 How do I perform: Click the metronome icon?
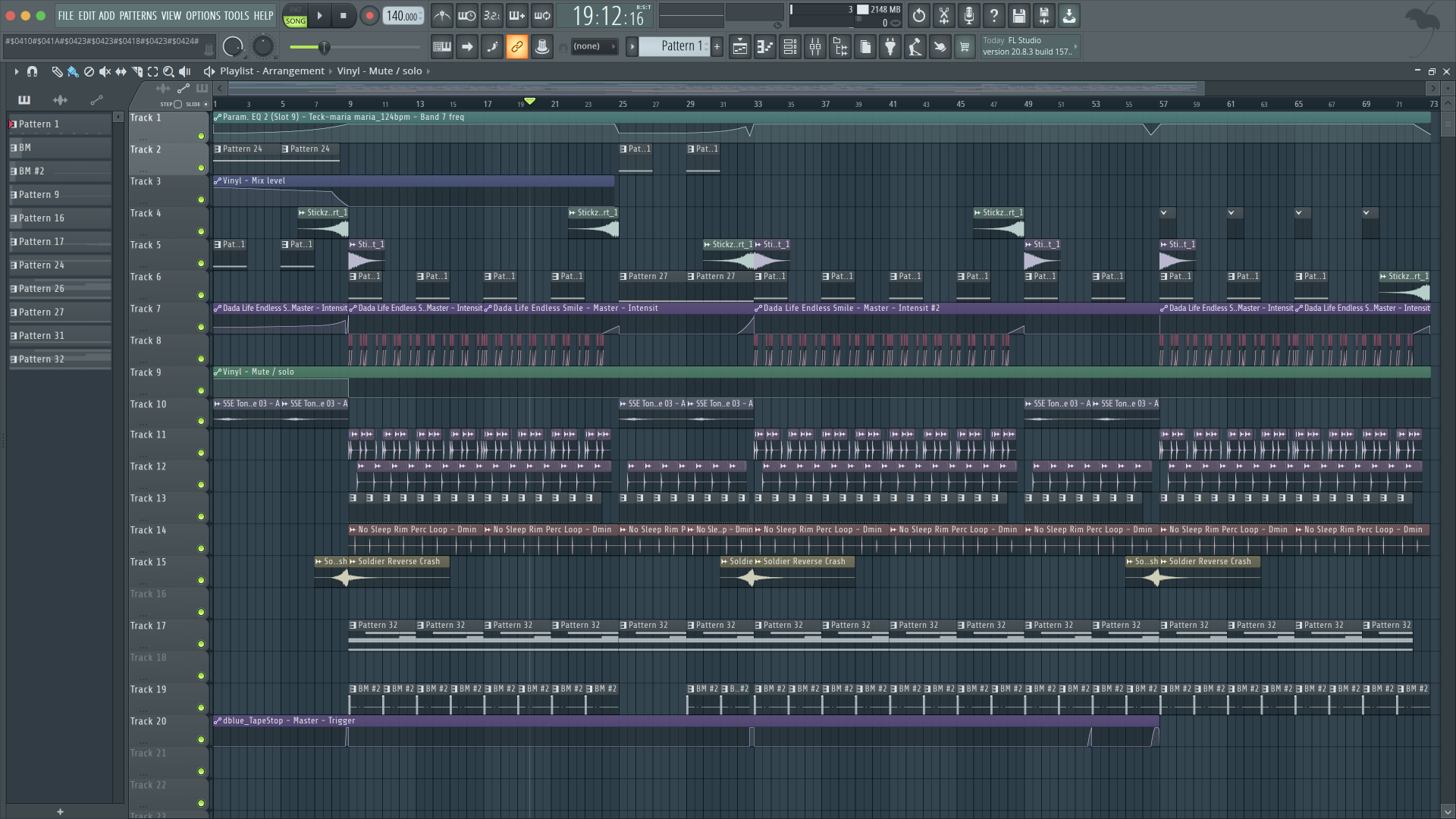442,15
